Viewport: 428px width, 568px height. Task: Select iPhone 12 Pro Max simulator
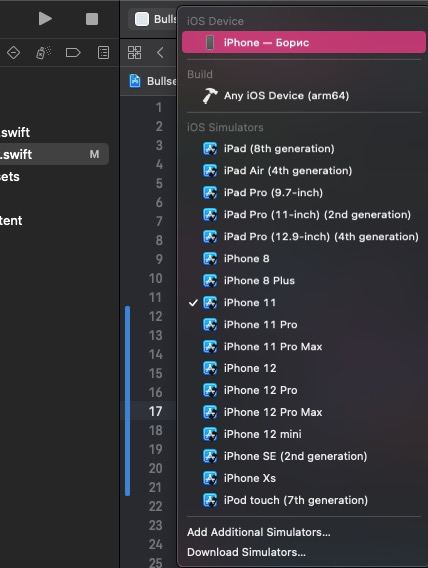tap(304, 412)
